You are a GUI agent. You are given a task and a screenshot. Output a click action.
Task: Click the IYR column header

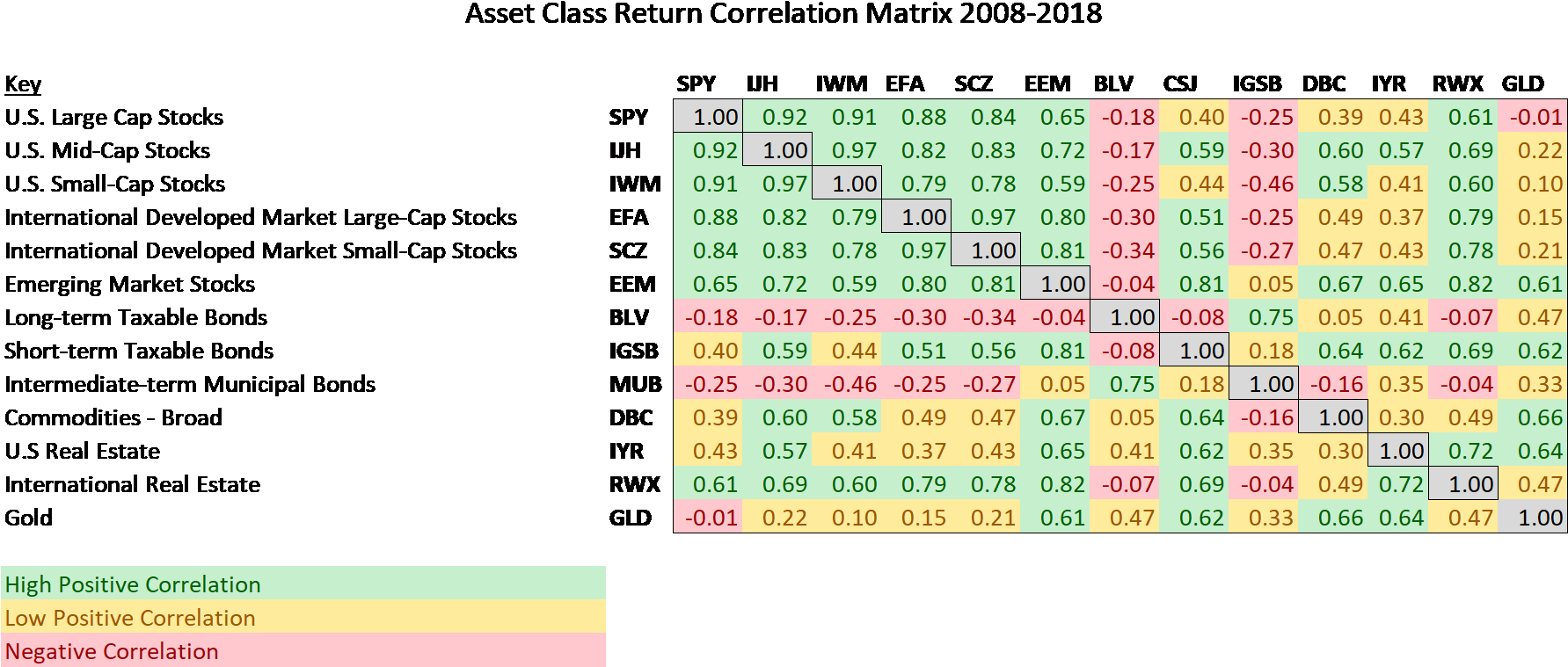[x=1389, y=83]
